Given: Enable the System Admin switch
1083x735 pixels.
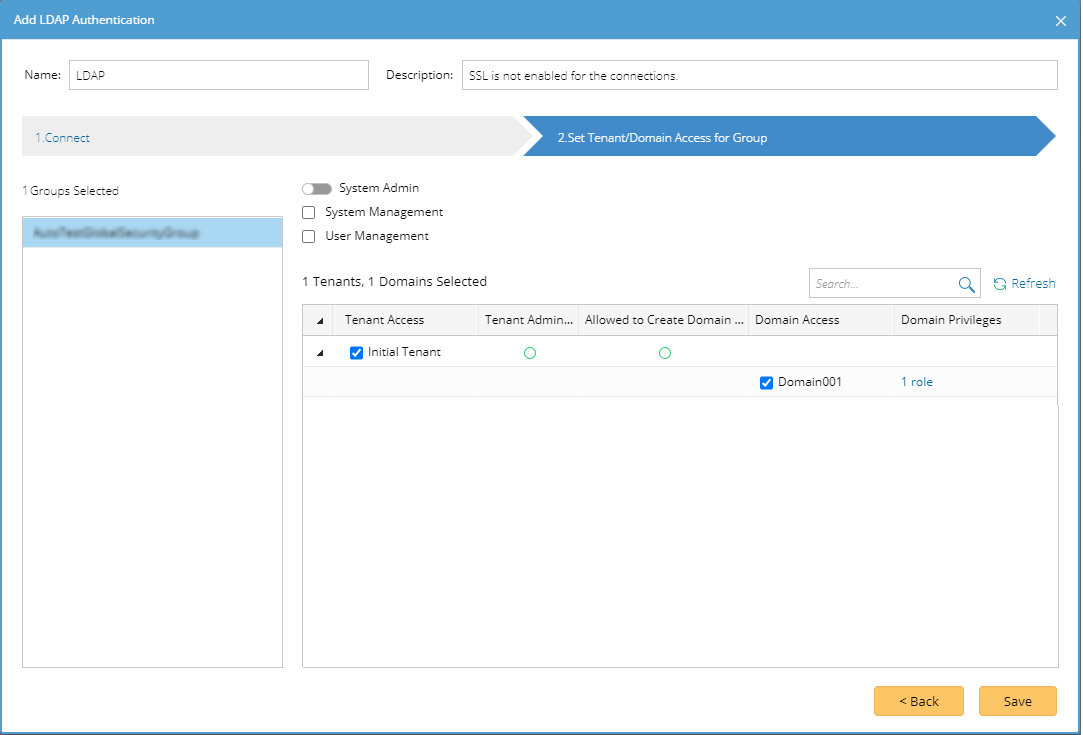Looking at the screenshot, I should click(317, 189).
